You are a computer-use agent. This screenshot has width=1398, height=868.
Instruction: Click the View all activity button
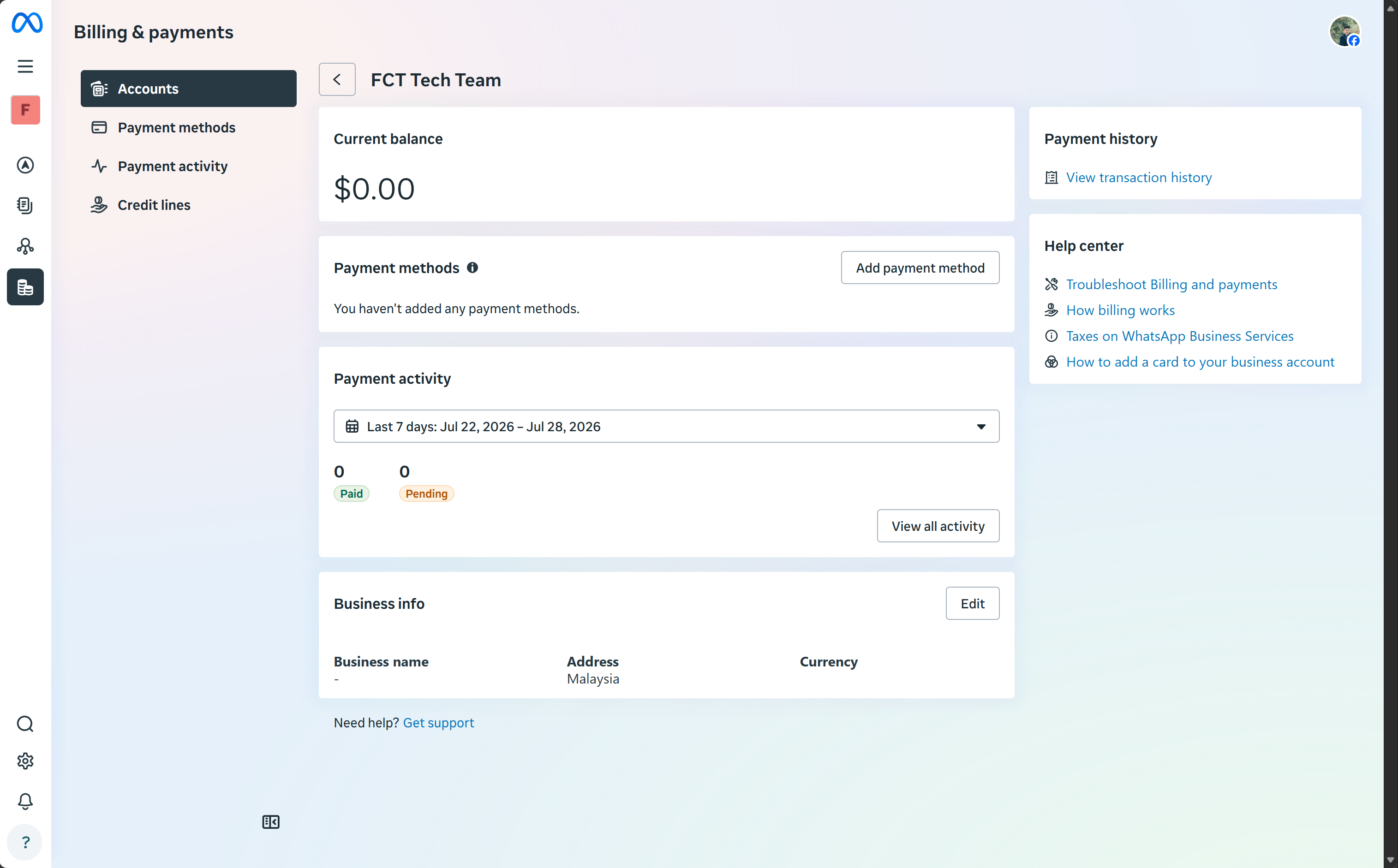pyautogui.click(x=938, y=526)
